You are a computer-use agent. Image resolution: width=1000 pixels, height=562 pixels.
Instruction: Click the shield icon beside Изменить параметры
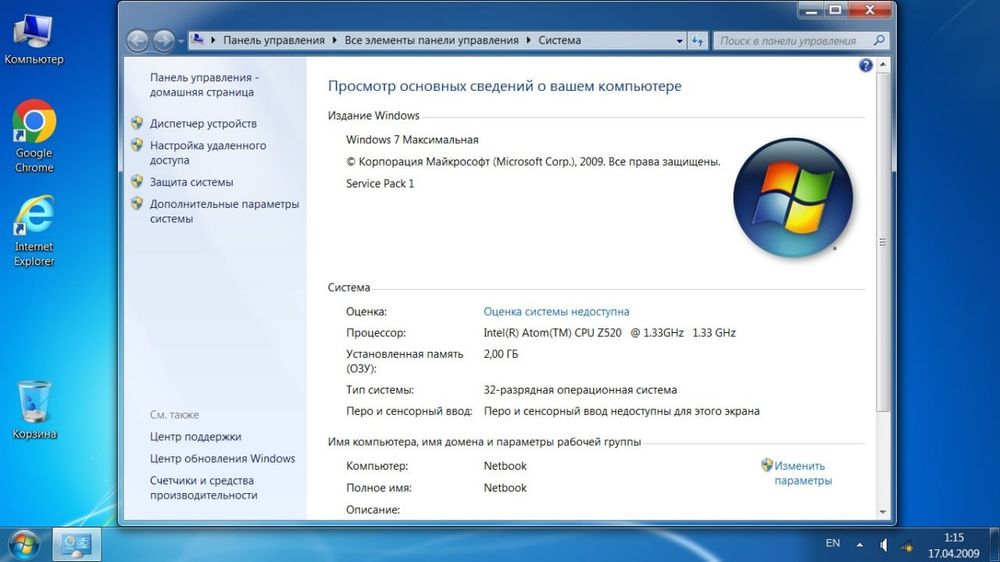click(767, 465)
